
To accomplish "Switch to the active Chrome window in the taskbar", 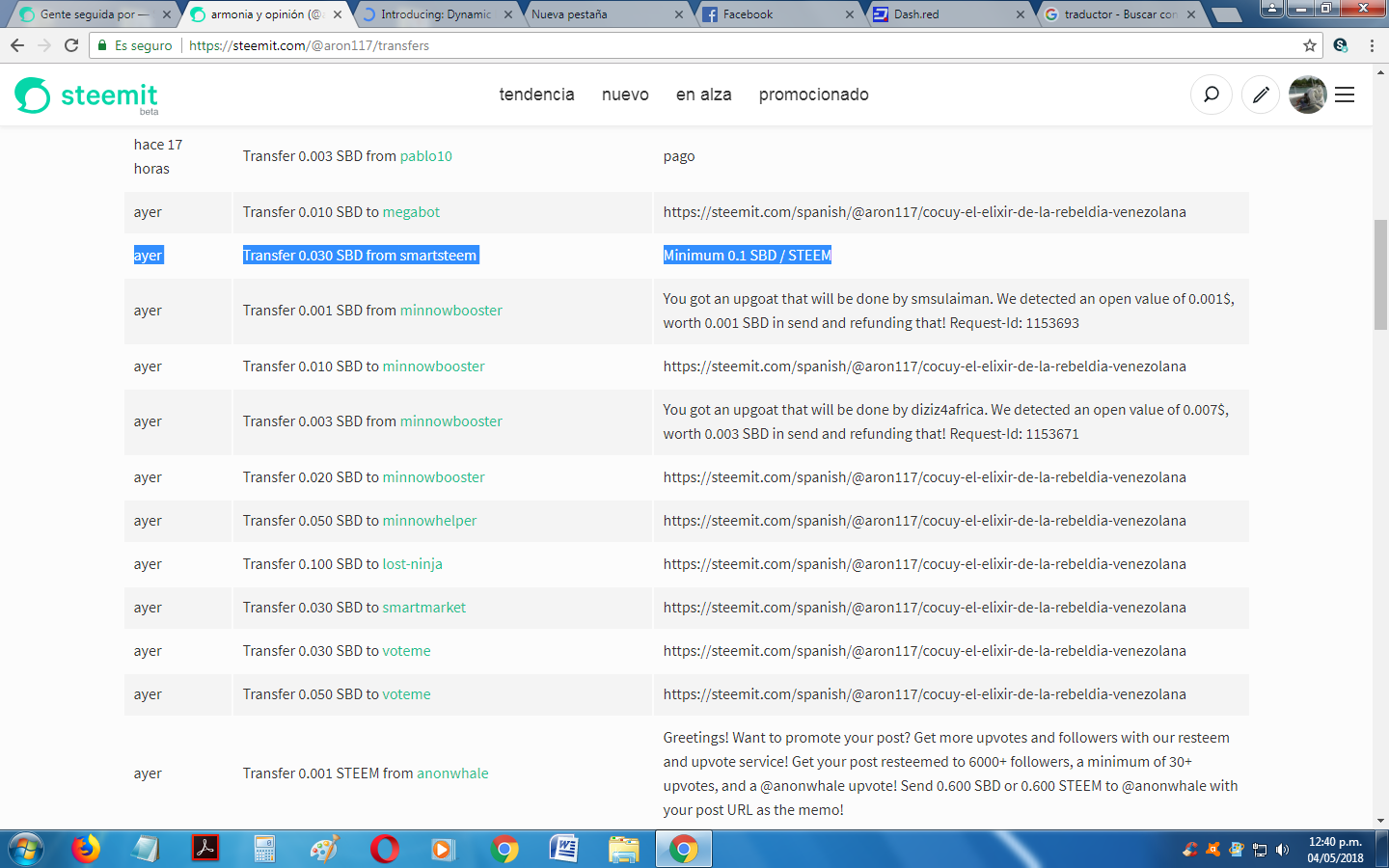I will point(683,849).
